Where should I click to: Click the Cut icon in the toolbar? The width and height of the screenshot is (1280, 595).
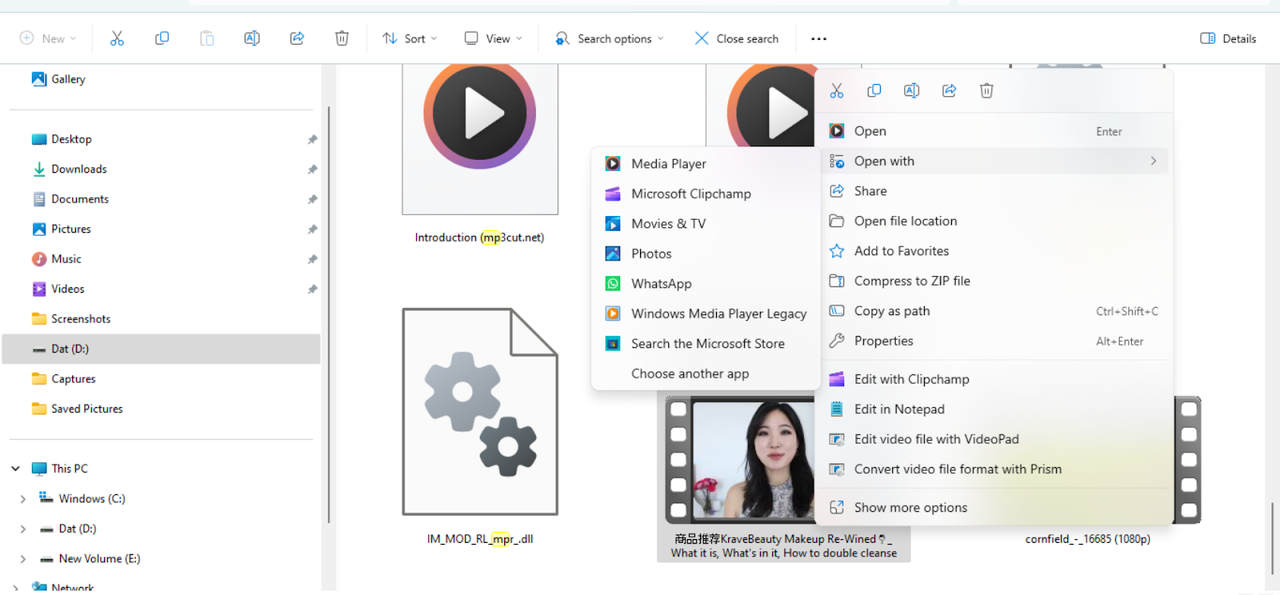click(x=117, y=38)
